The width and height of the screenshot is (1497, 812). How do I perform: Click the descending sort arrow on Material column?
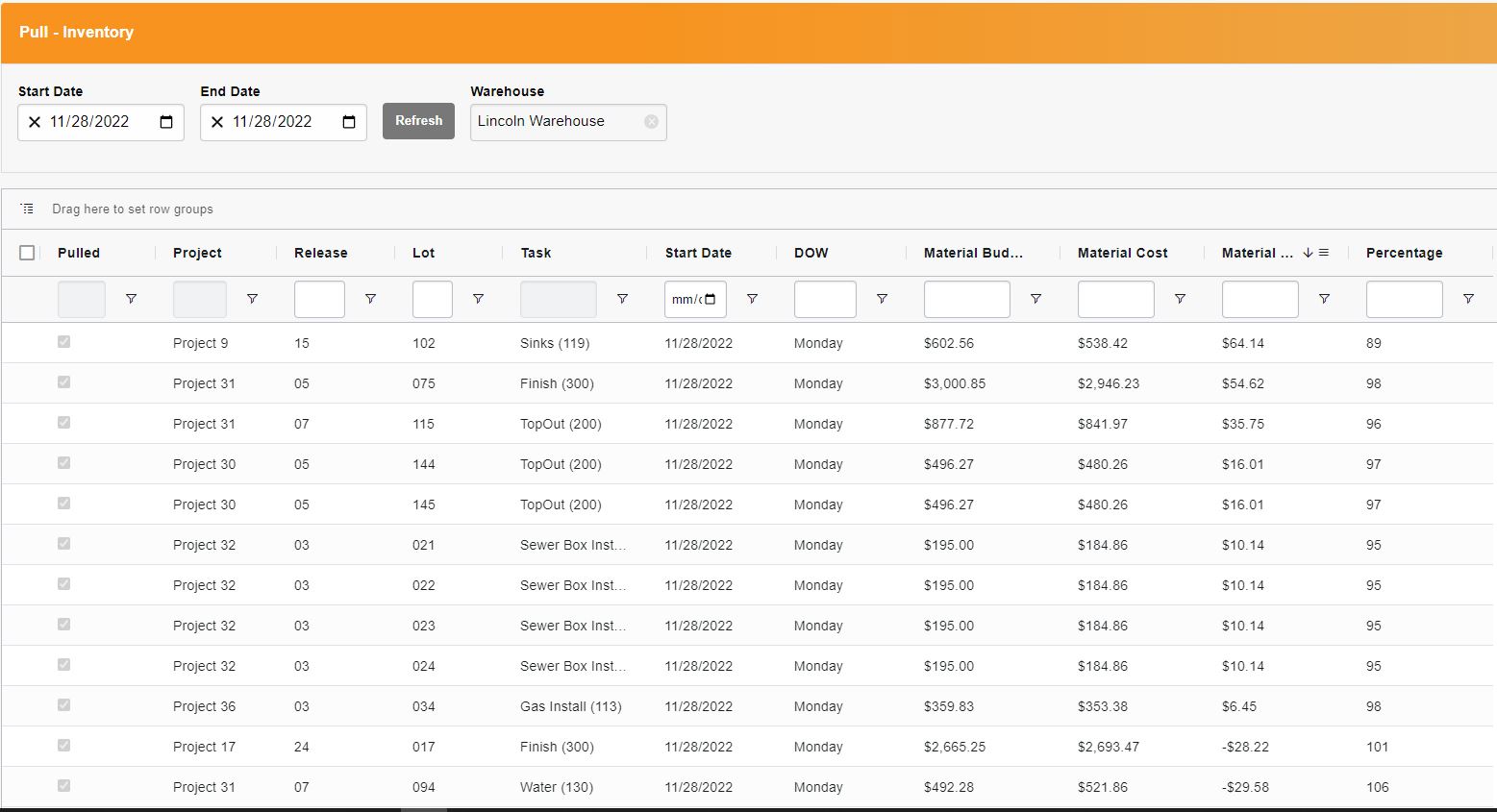tap(1308, 253)
